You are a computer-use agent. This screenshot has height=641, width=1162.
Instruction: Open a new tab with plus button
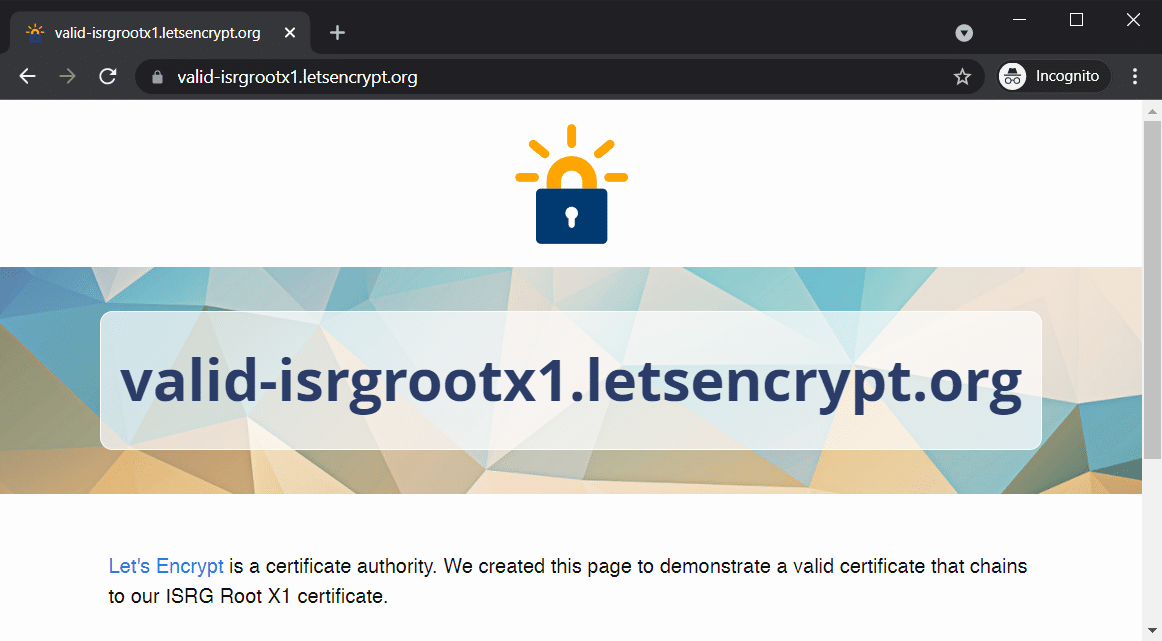click(x=337, y=33)
